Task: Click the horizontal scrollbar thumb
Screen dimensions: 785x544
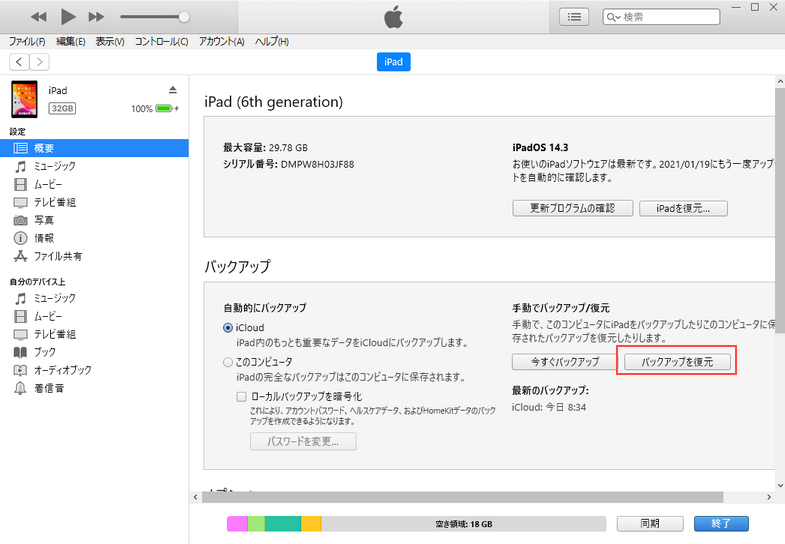Action: click(462, 497)
